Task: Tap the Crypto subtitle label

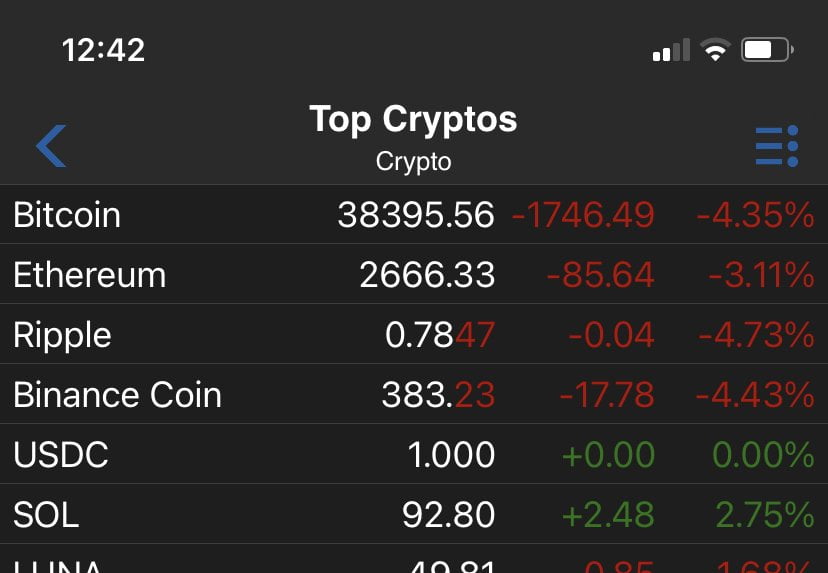Action: [413, 161]
